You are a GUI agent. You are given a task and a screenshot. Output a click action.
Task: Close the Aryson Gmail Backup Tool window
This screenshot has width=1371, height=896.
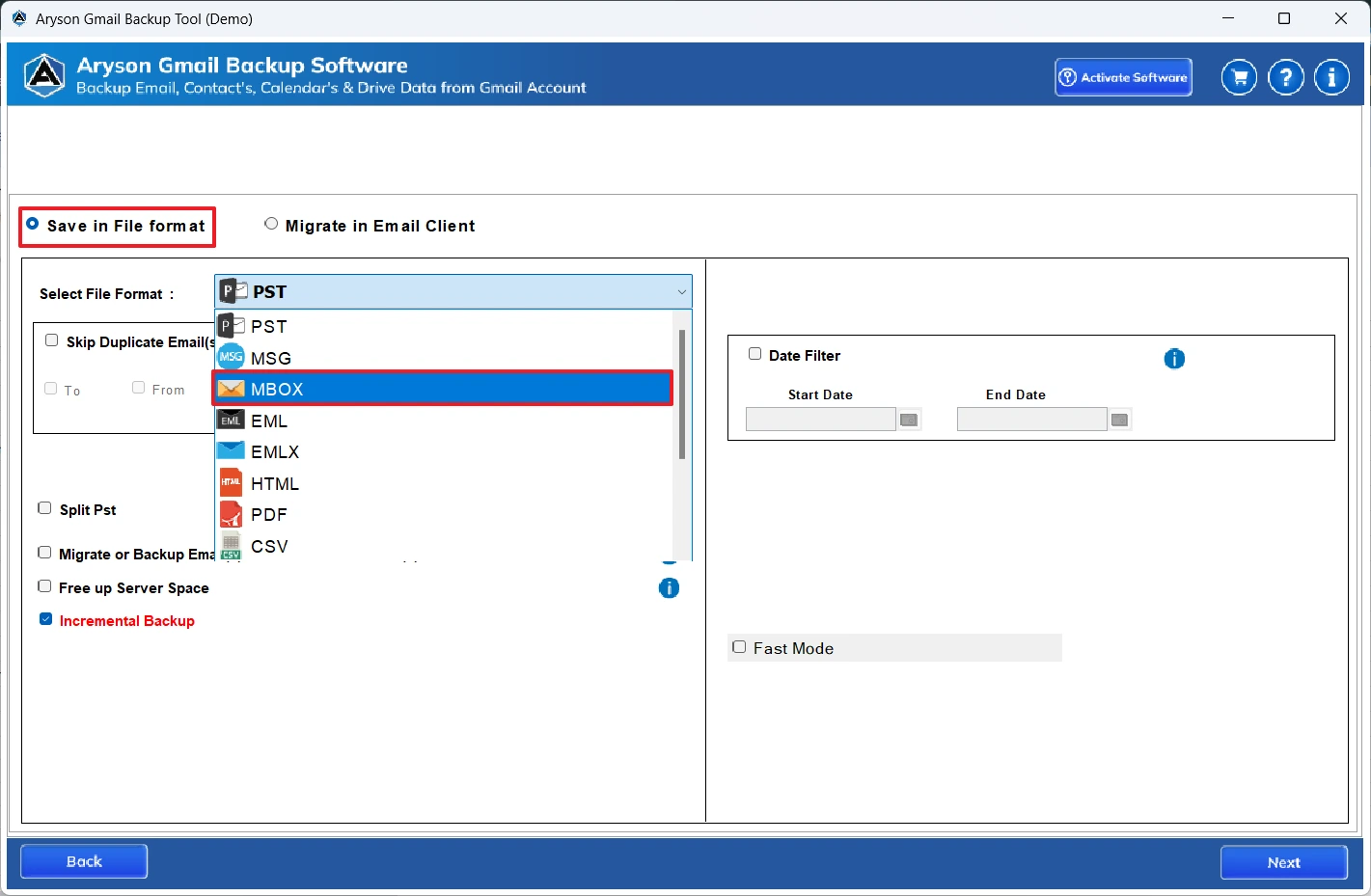pos(1341,18)
